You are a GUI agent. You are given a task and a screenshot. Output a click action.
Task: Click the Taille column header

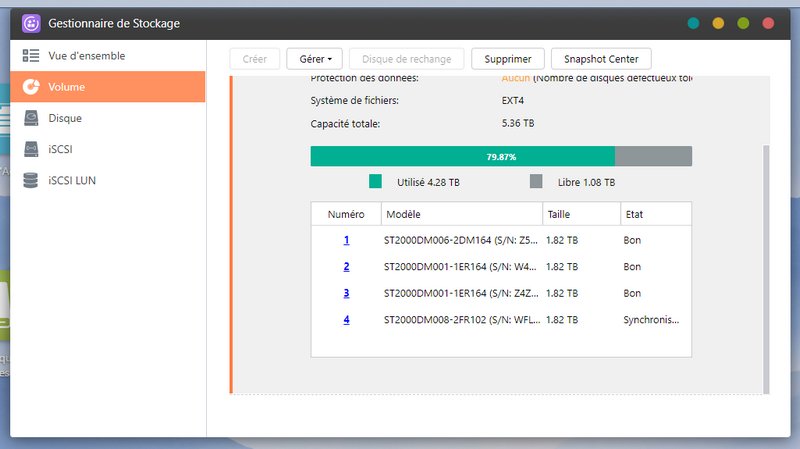582,214
